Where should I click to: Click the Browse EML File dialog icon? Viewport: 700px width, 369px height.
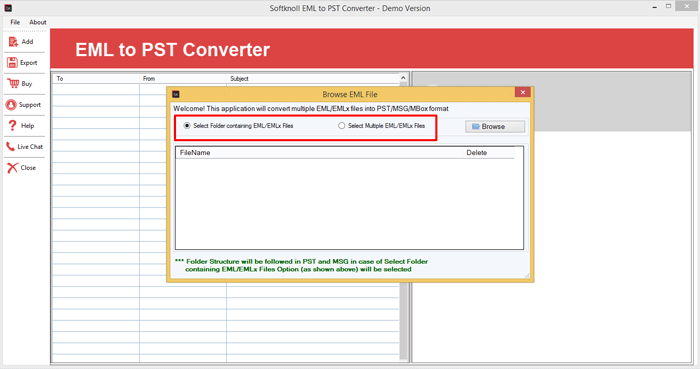pyautogui.click(x=176, y=94)
